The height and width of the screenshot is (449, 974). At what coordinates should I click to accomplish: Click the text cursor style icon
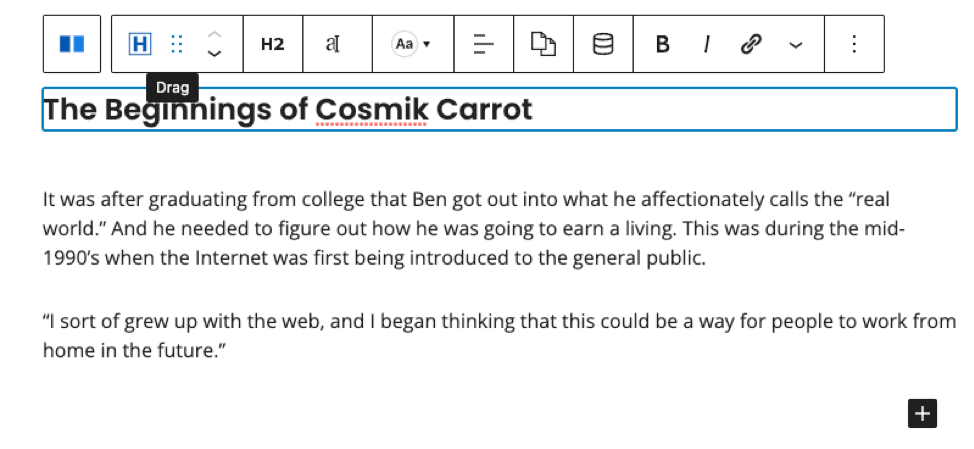(334, 44)
